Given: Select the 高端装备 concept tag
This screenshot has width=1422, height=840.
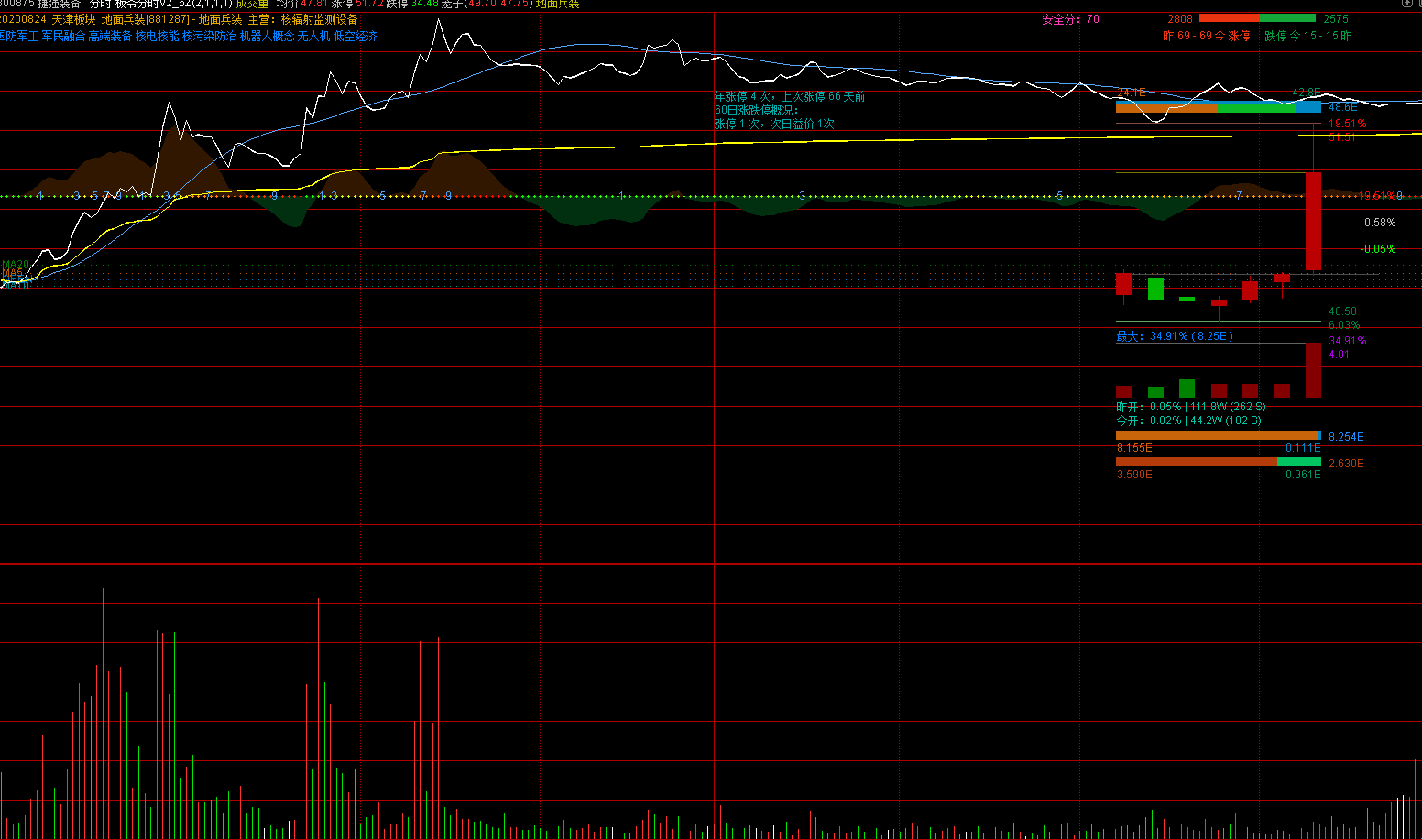Looking at the screenshot, I should [x=110, y=36].
